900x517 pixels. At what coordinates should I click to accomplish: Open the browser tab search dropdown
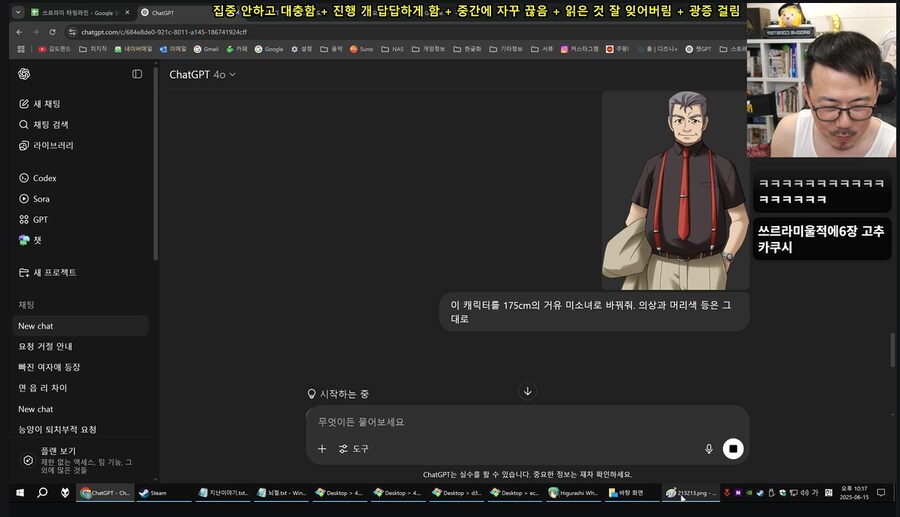click(x=18, y=12)
